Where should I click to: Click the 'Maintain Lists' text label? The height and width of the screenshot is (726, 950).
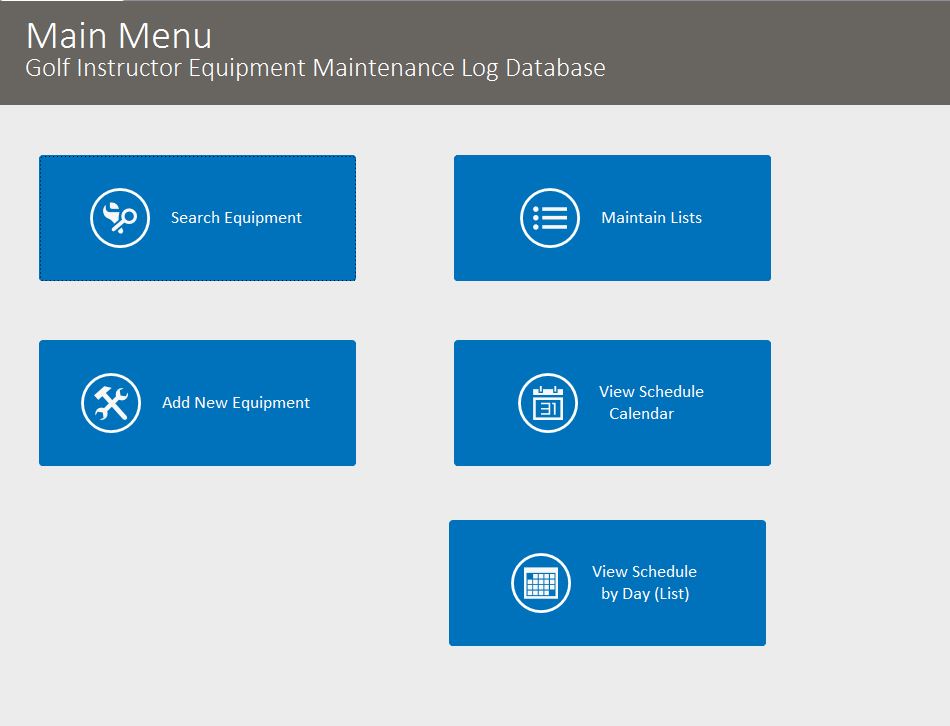pos(650,217)
